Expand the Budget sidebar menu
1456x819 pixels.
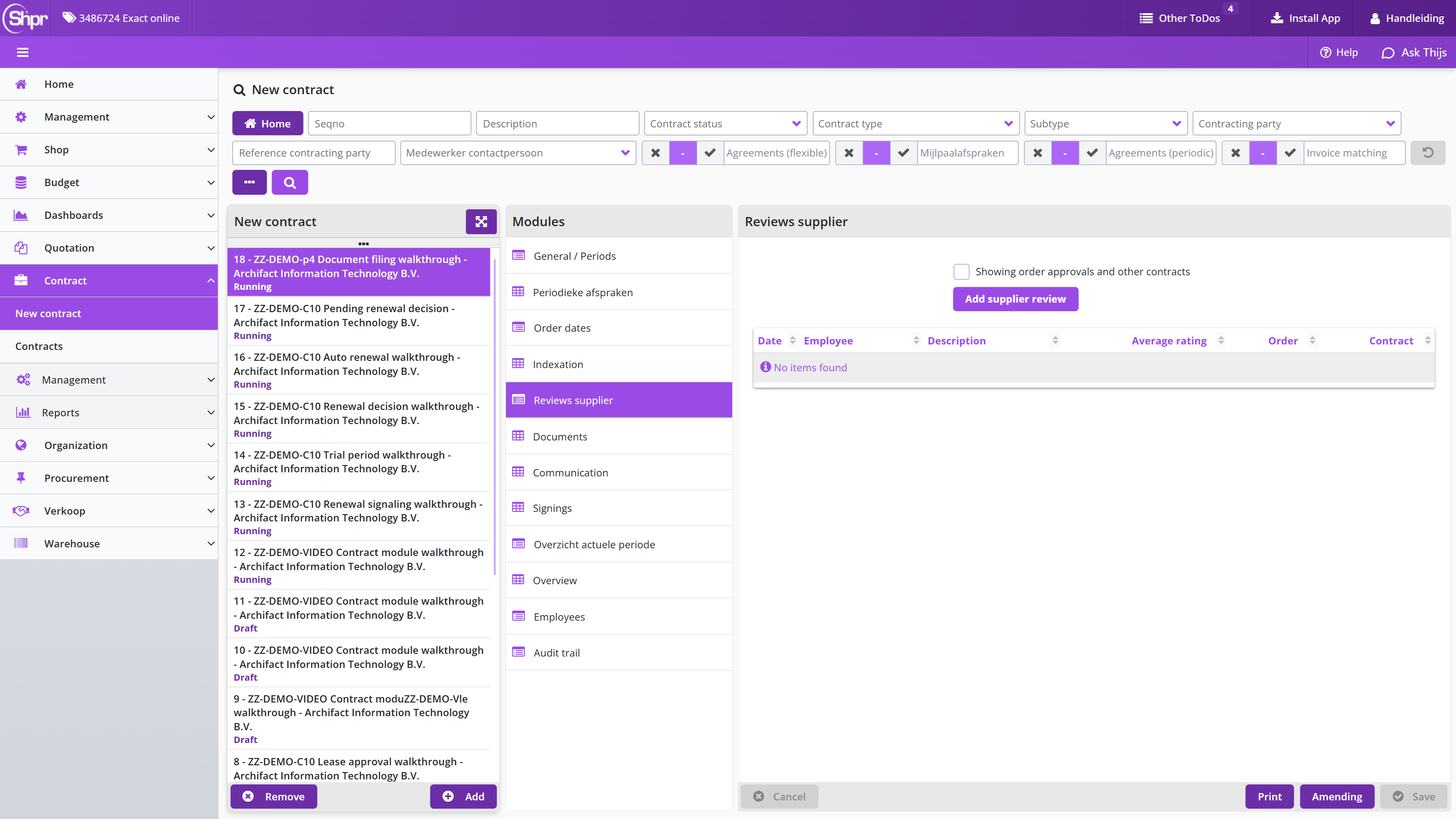point(109,182)
